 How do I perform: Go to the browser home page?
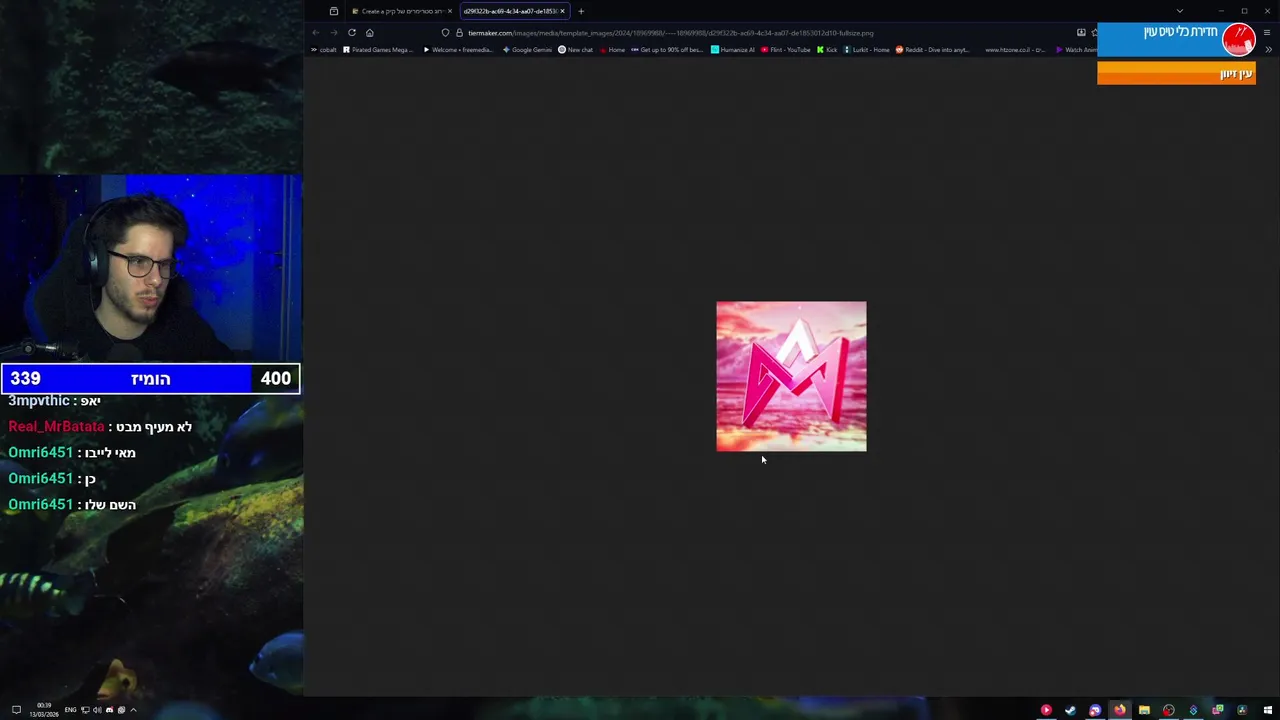click(x=370, y=33)
